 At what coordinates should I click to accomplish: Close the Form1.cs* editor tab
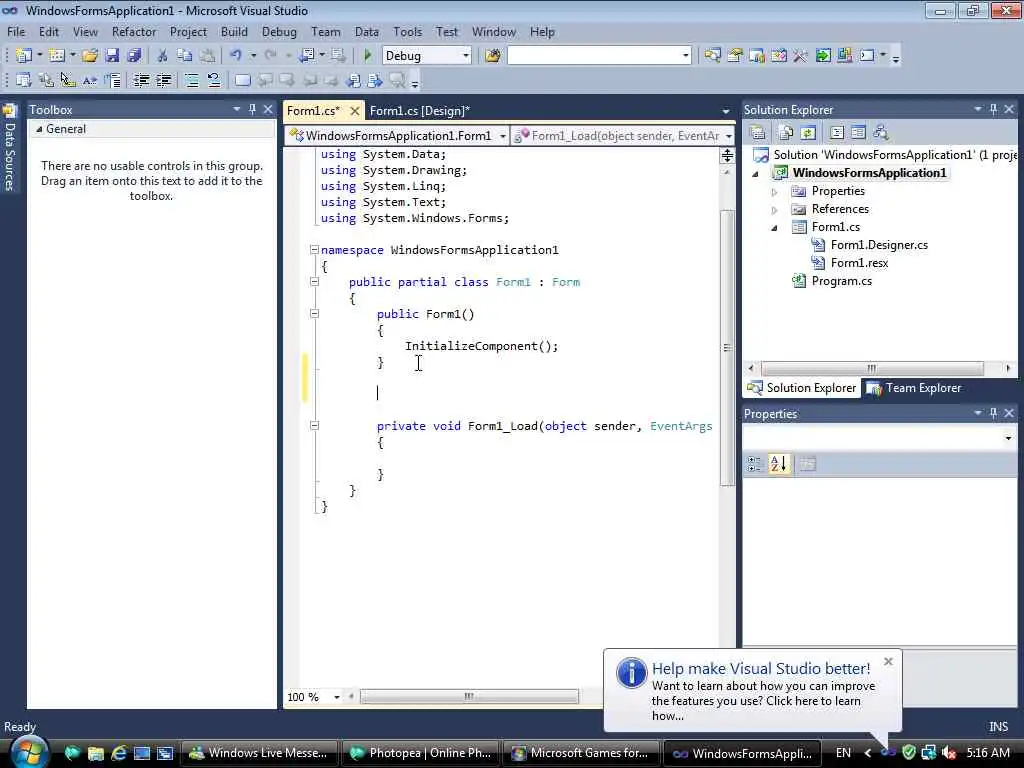(355, 110)
